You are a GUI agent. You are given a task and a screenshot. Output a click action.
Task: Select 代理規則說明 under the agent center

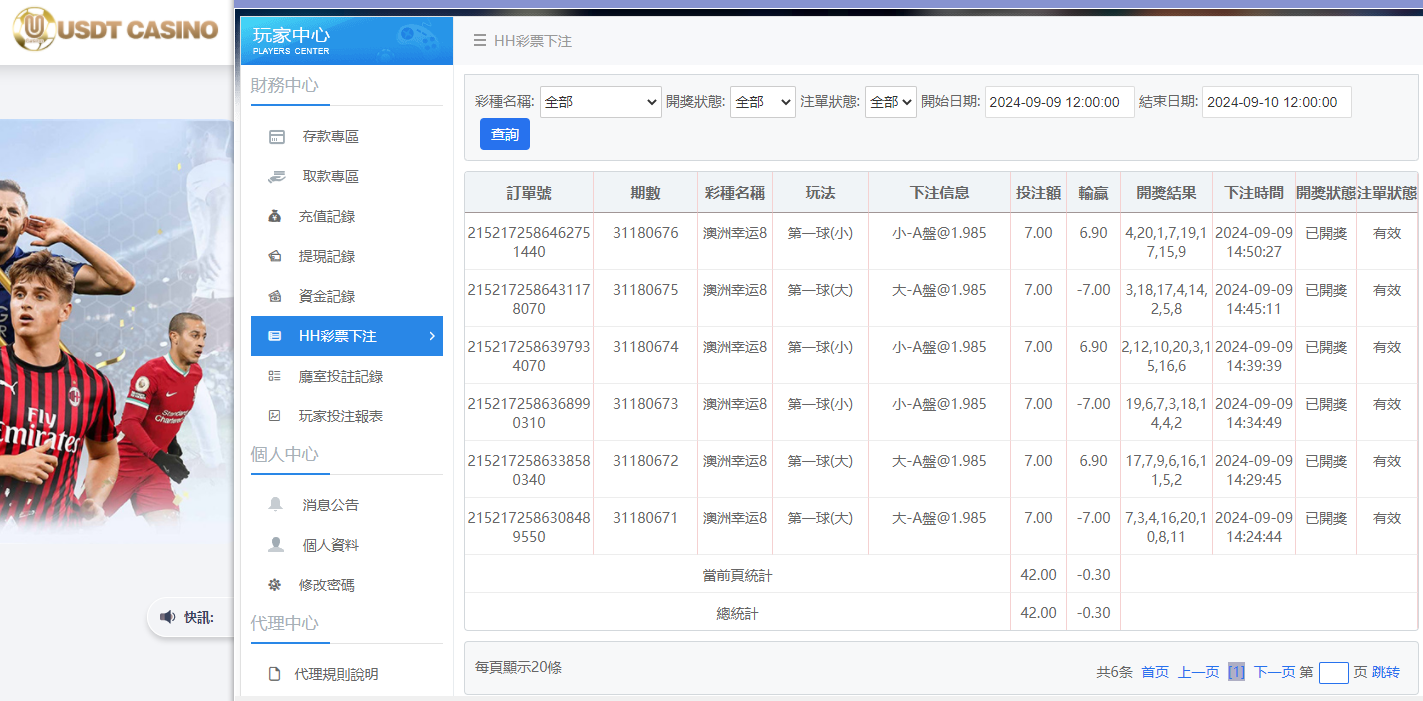tap(275, 673)
